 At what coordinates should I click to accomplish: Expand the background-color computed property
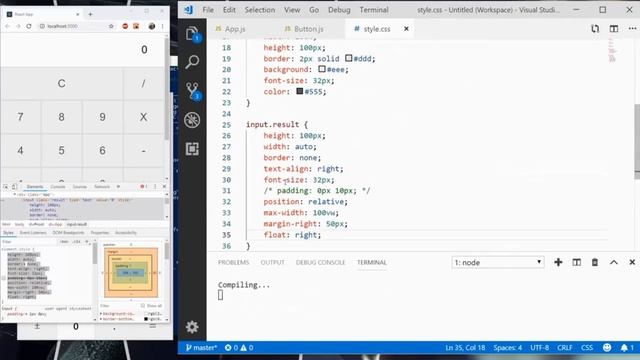pos(101,313)
